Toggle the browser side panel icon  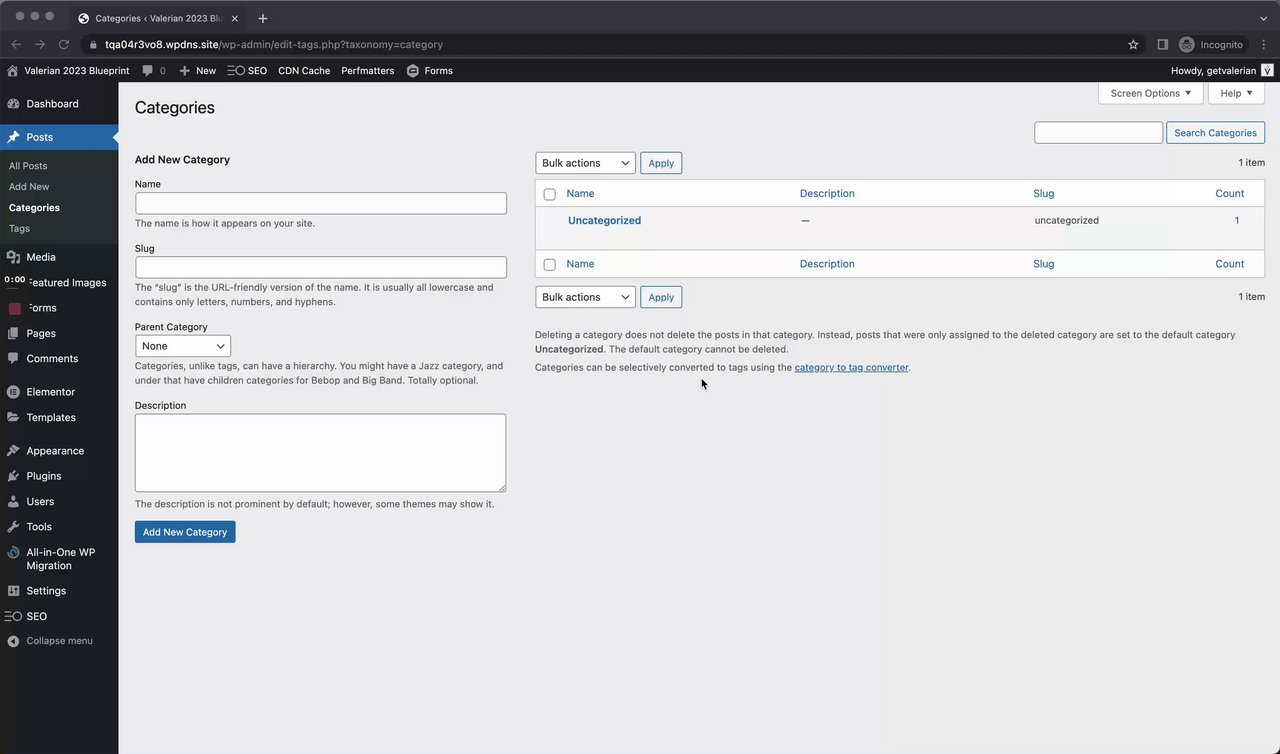[1162, 44]
